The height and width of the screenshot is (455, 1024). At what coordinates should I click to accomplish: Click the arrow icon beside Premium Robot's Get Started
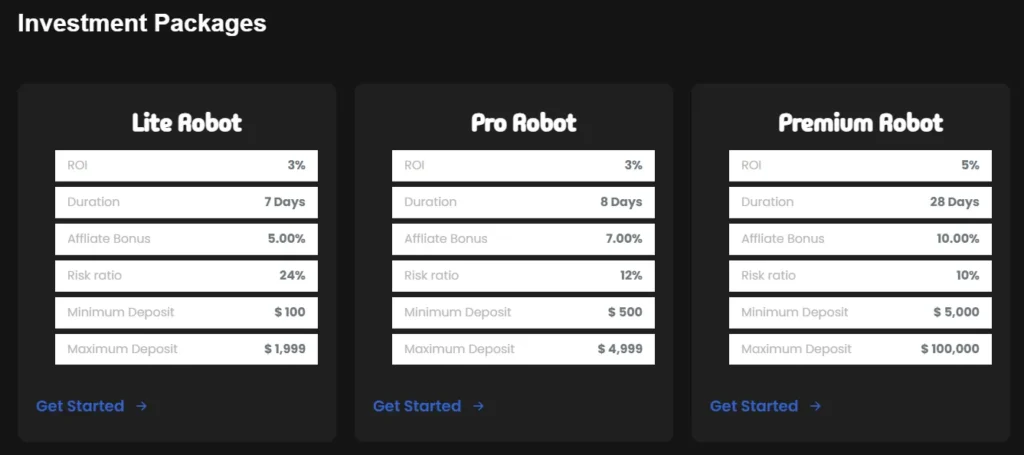click(816, 406)
